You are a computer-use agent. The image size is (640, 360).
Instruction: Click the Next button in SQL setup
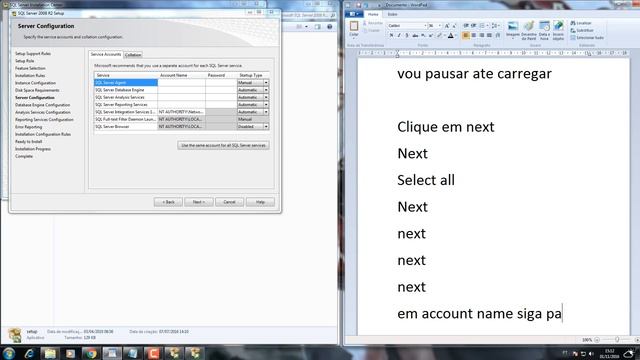click(x=199, y=202)
